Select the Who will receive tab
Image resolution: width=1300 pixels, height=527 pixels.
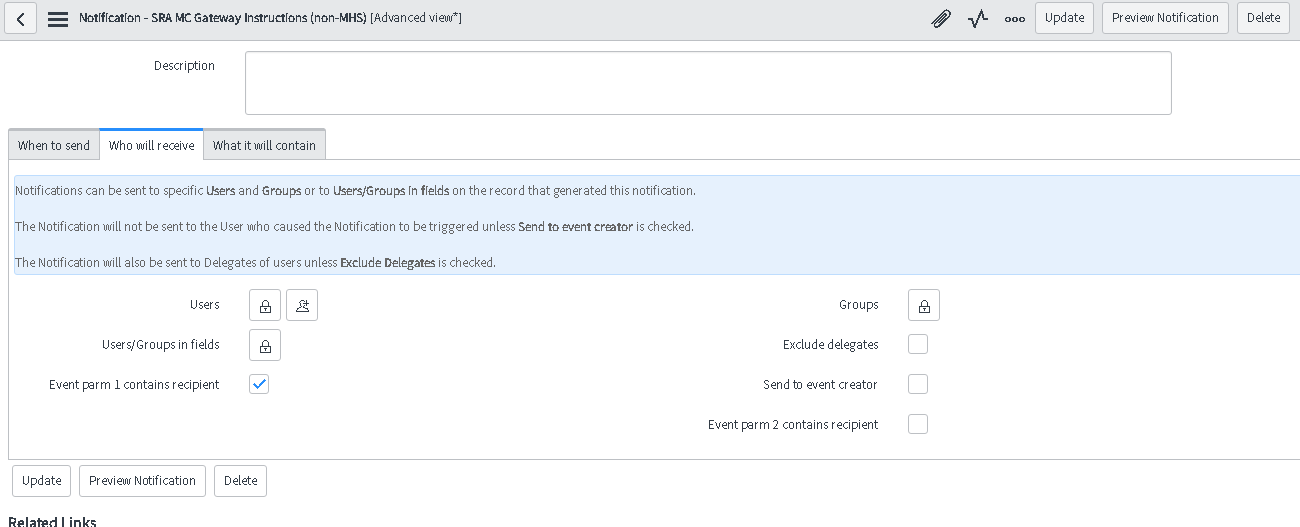152,145
